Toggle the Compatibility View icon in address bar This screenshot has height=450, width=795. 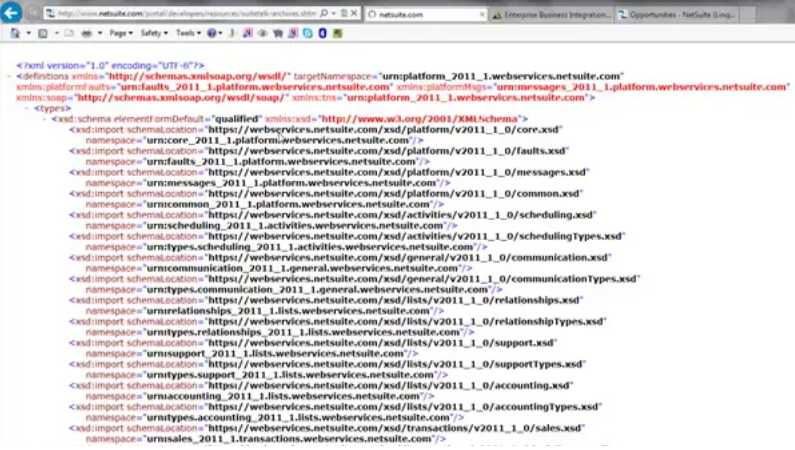(344, 14)
